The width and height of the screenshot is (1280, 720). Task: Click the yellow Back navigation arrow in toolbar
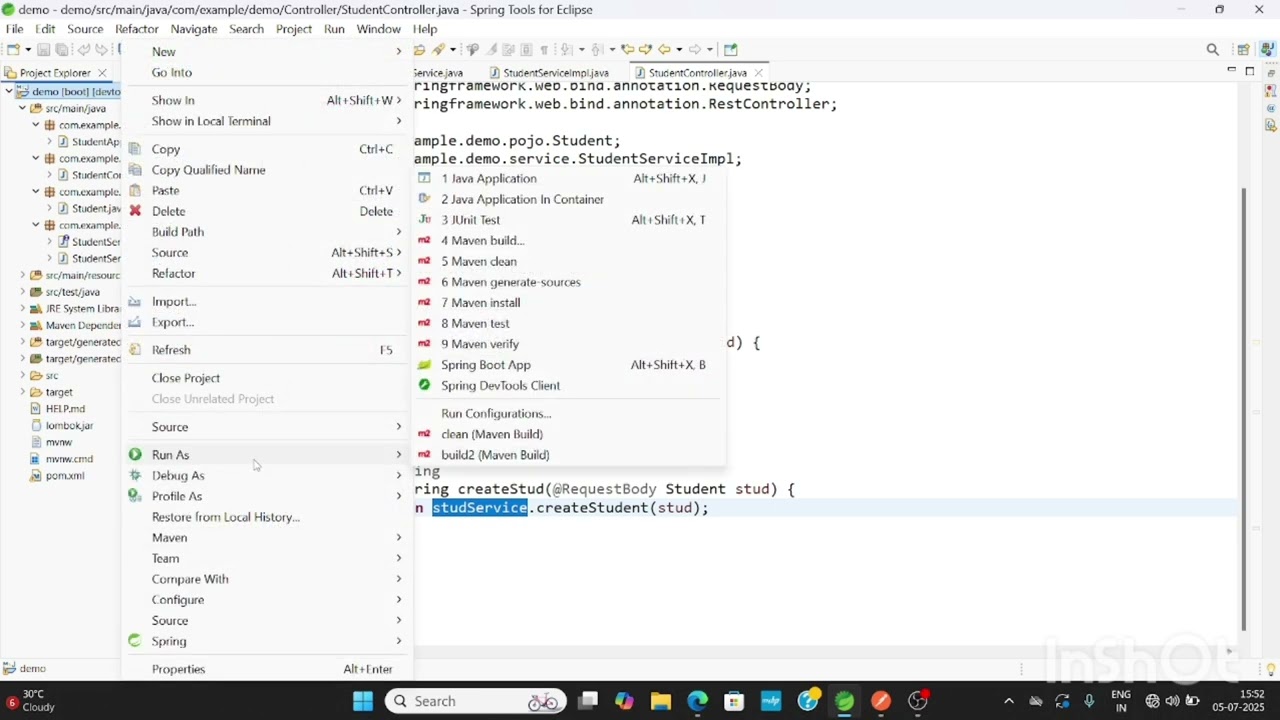click(663, 49)
